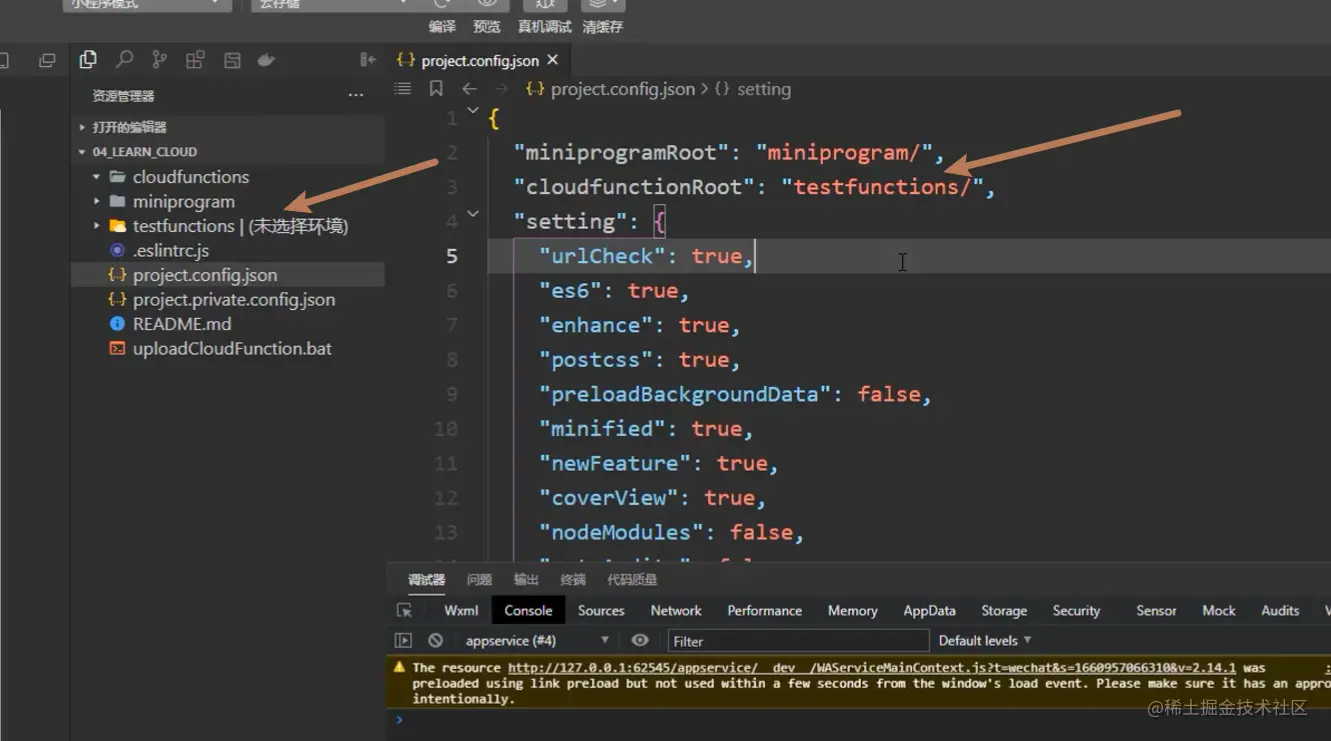Click the 编译 compile button
This screenshot has height=741, width=1331.
442,27
